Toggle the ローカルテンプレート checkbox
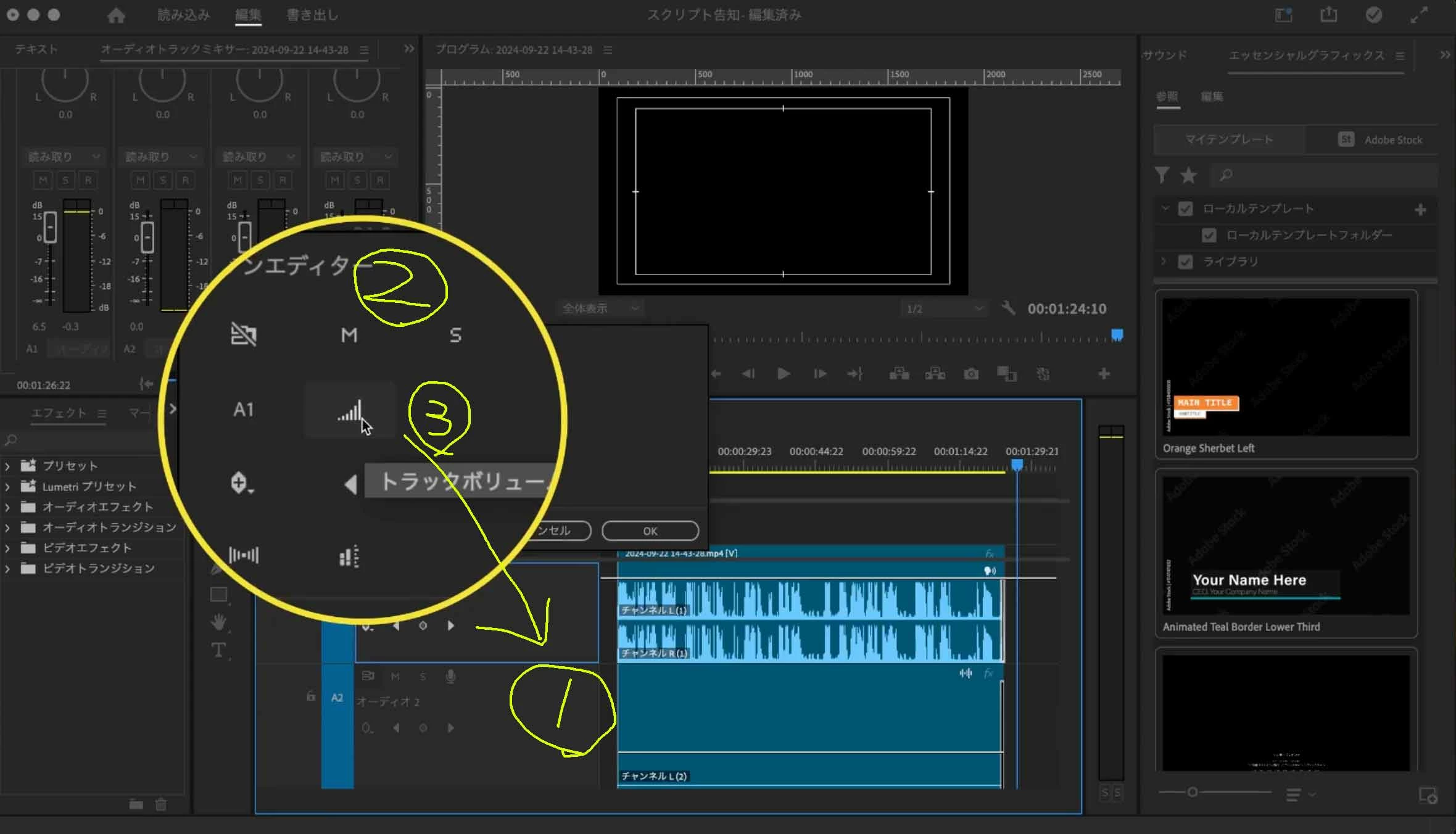 coord(1185,209)
